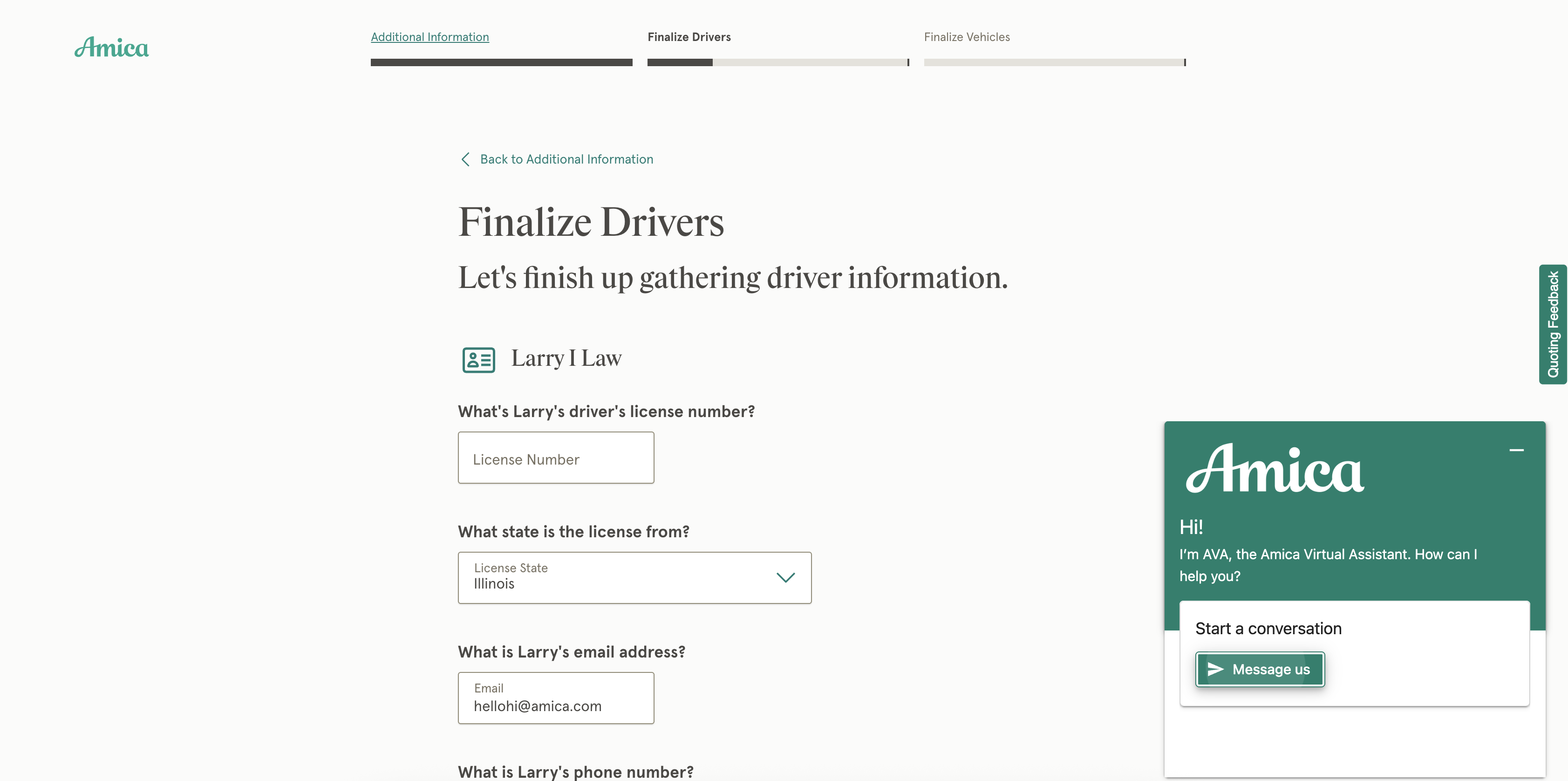The image size is (1568, 781).
Task: Click the back chevron arrow icon
Action: click(466, 159)
